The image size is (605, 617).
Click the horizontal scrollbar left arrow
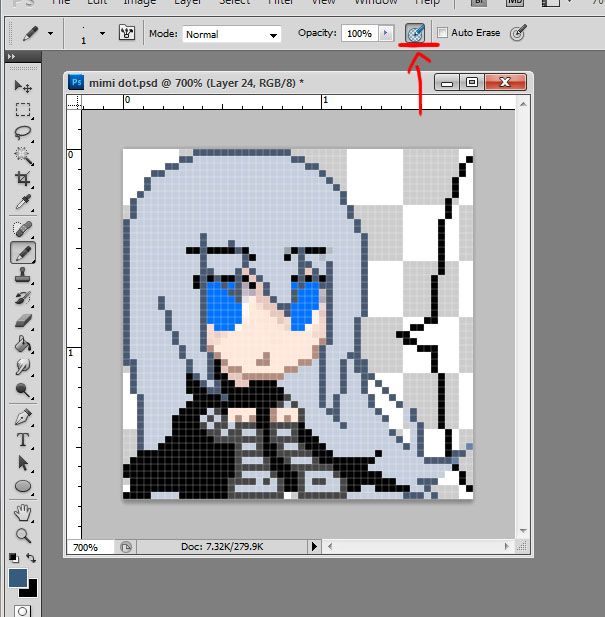pos(330,546)
